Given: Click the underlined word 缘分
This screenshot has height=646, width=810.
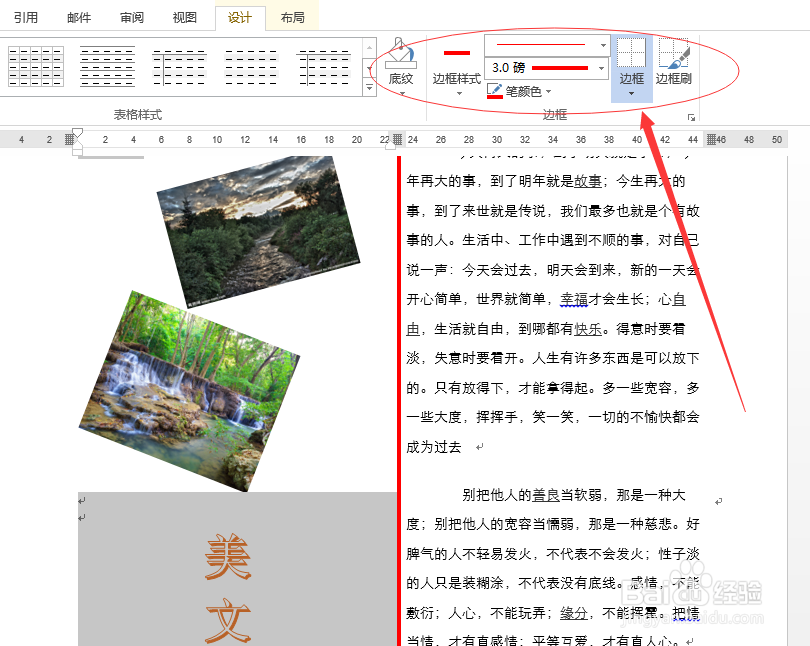Looking at the screenshot, I should 574,613.
